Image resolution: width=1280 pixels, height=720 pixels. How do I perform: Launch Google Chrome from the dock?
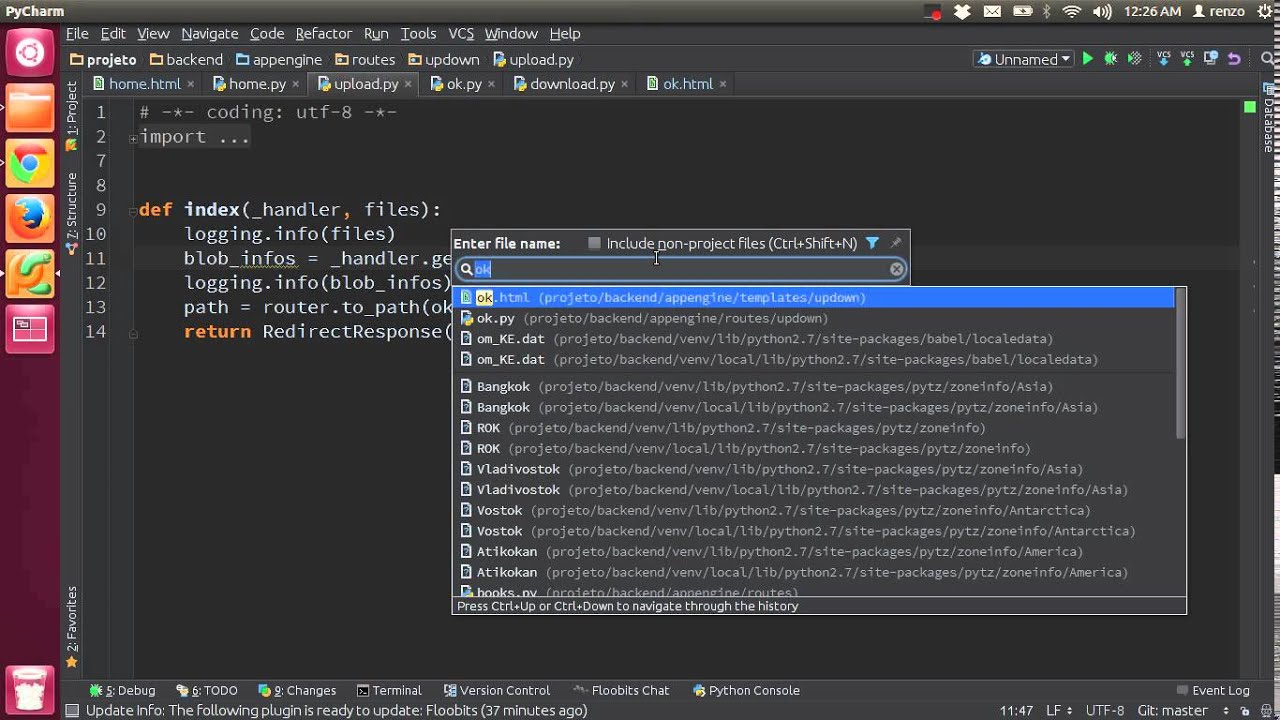(x=29, y=164)
